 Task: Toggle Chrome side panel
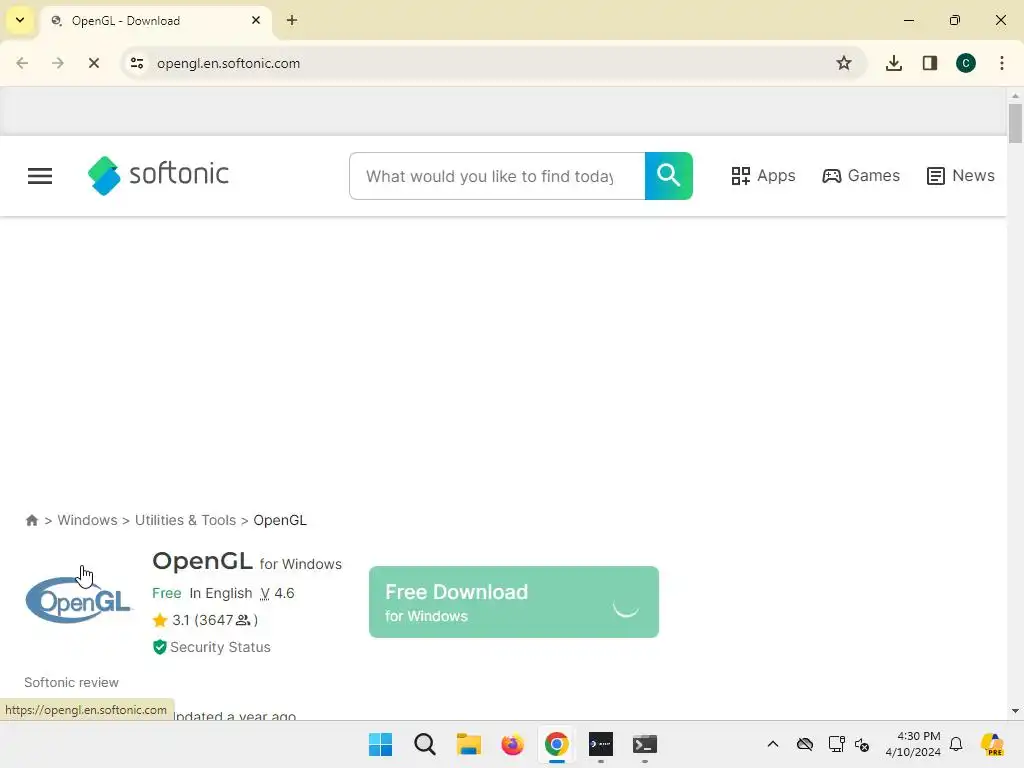[x=930, y=63]
